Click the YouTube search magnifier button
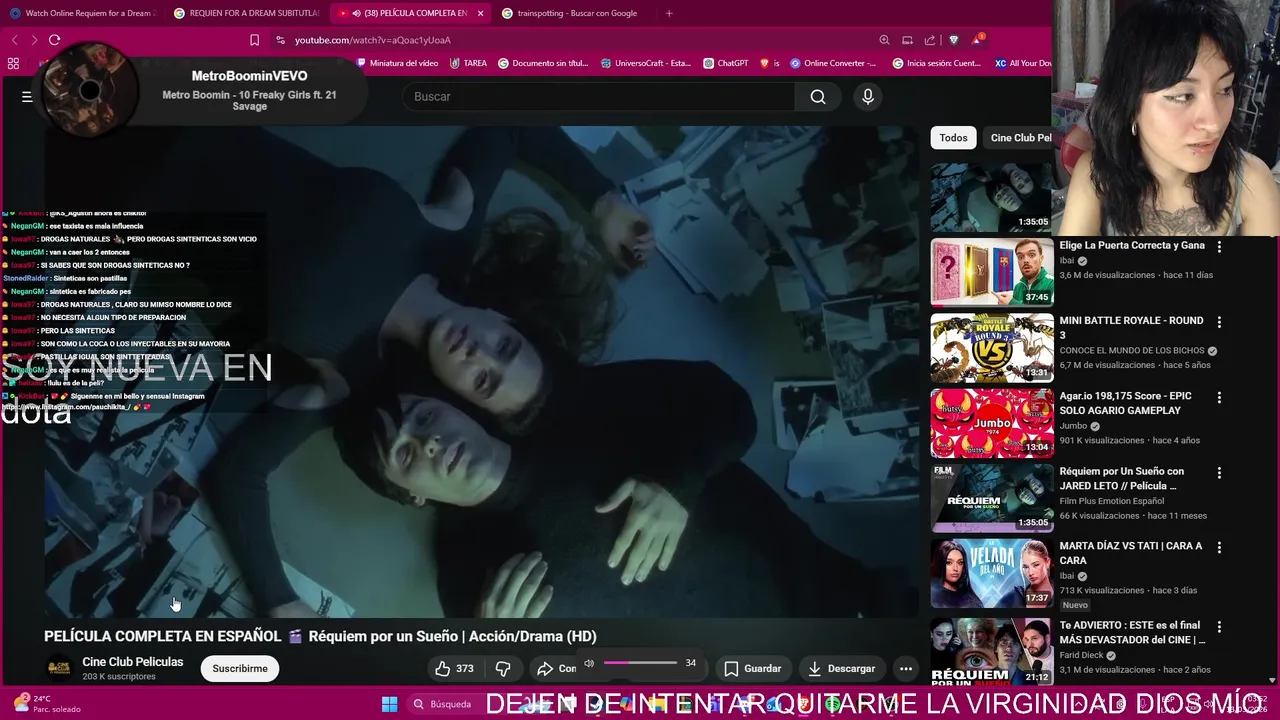 point(818,97)
